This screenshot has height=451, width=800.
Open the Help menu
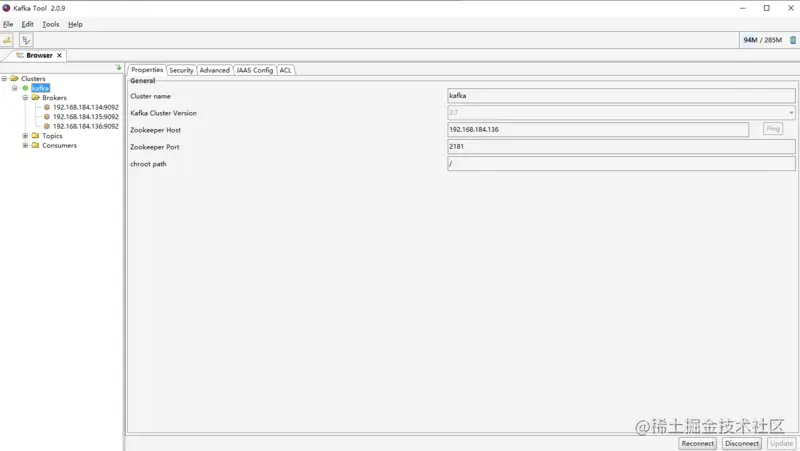[75, 24]
